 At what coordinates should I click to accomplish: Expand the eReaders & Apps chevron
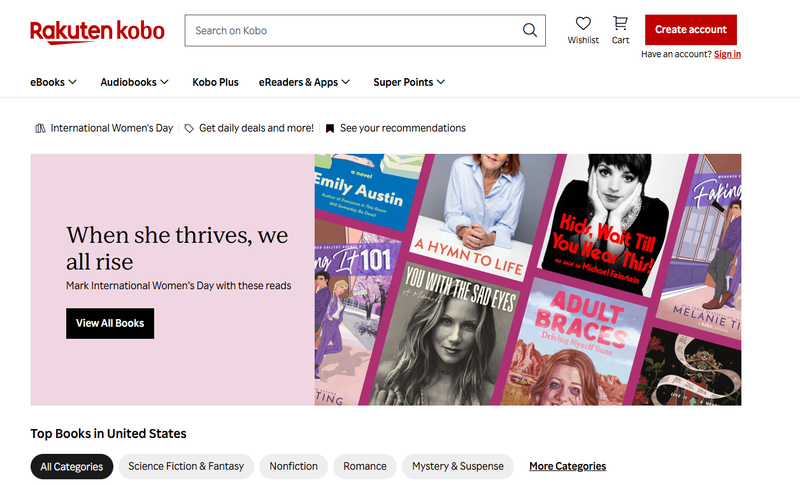click(x=346, y=82)
